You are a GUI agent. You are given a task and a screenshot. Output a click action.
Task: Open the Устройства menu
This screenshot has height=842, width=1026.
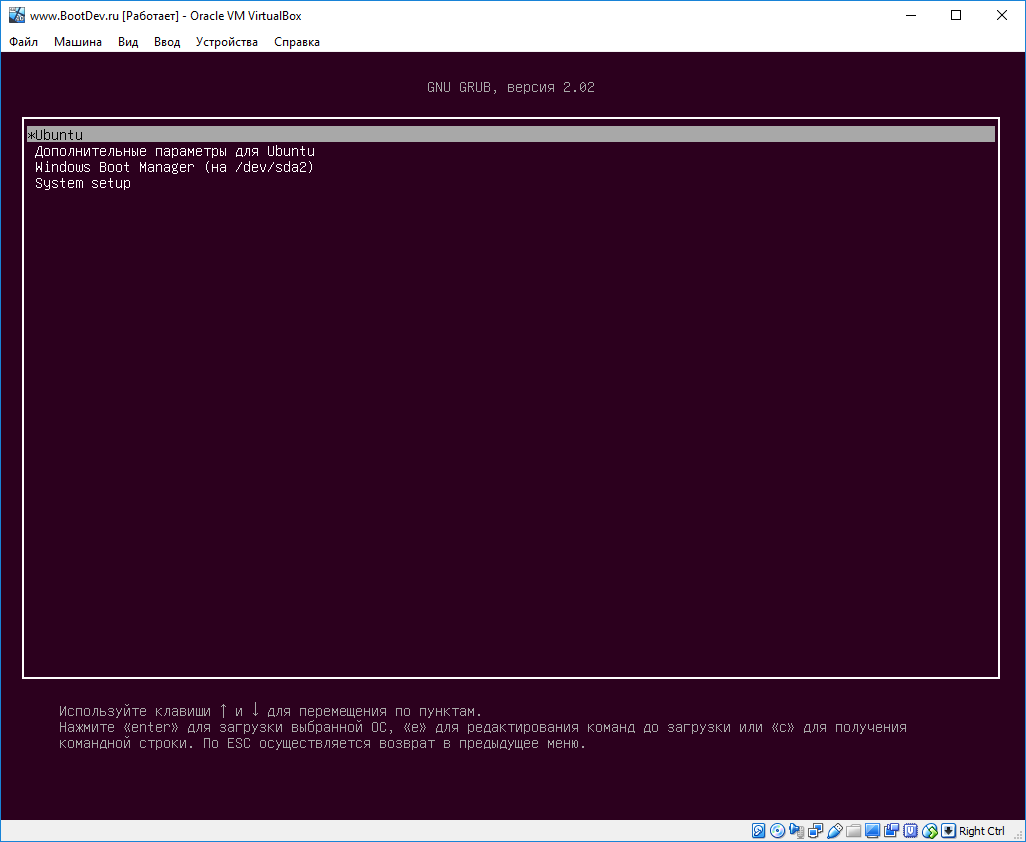pyautogui.click(x=226, y=42)
